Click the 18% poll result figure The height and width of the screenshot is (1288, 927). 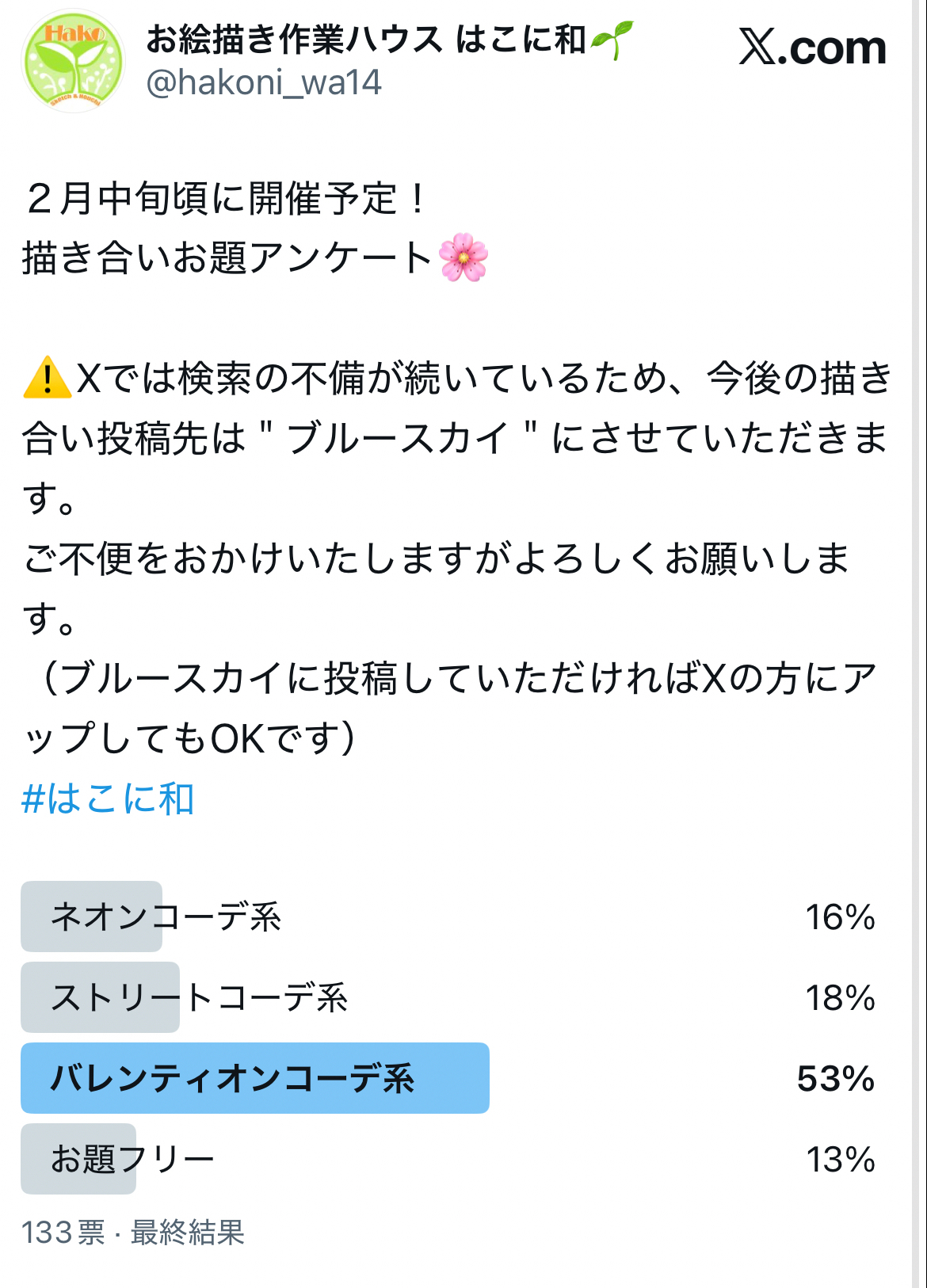pyautogui.click(x=840, y=998)
